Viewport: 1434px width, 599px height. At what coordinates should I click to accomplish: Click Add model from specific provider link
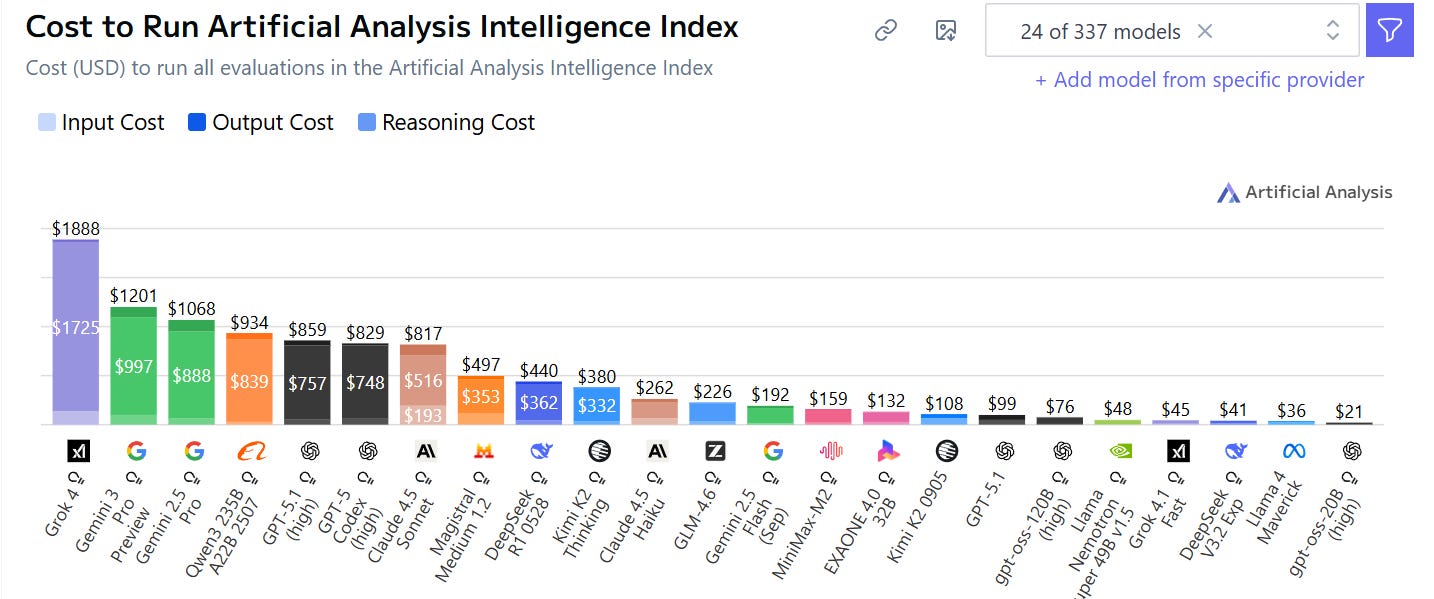tap(1199, 80)
